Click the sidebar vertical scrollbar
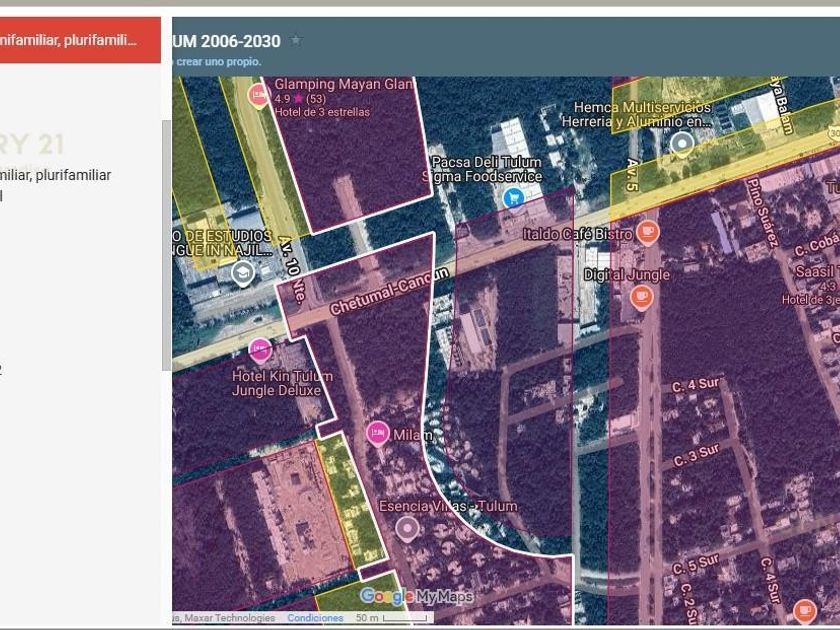Screen dimensions: 840x630 pyautogui.click(x=167, y=245)
